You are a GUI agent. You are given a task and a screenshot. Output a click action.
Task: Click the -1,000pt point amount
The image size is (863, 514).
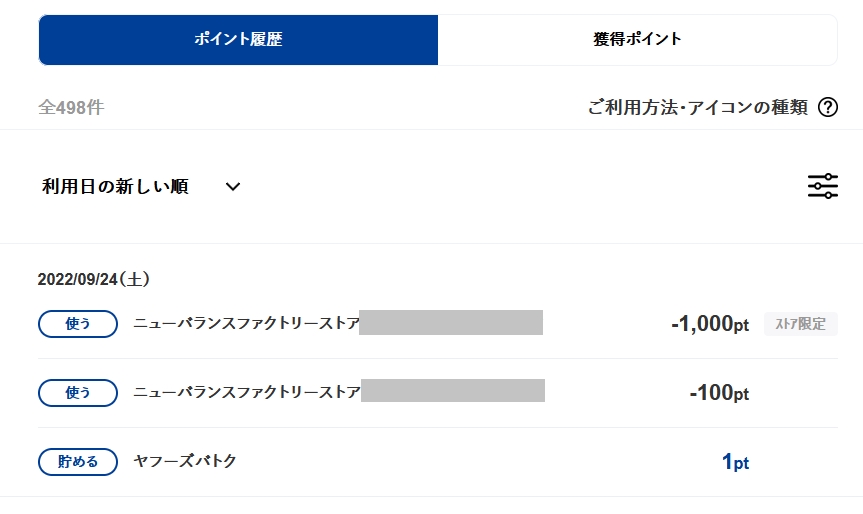(x=709, y=324)
